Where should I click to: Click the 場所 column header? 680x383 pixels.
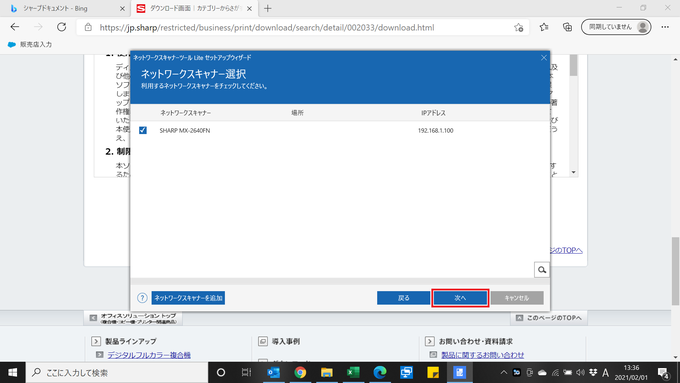(297, 113)
